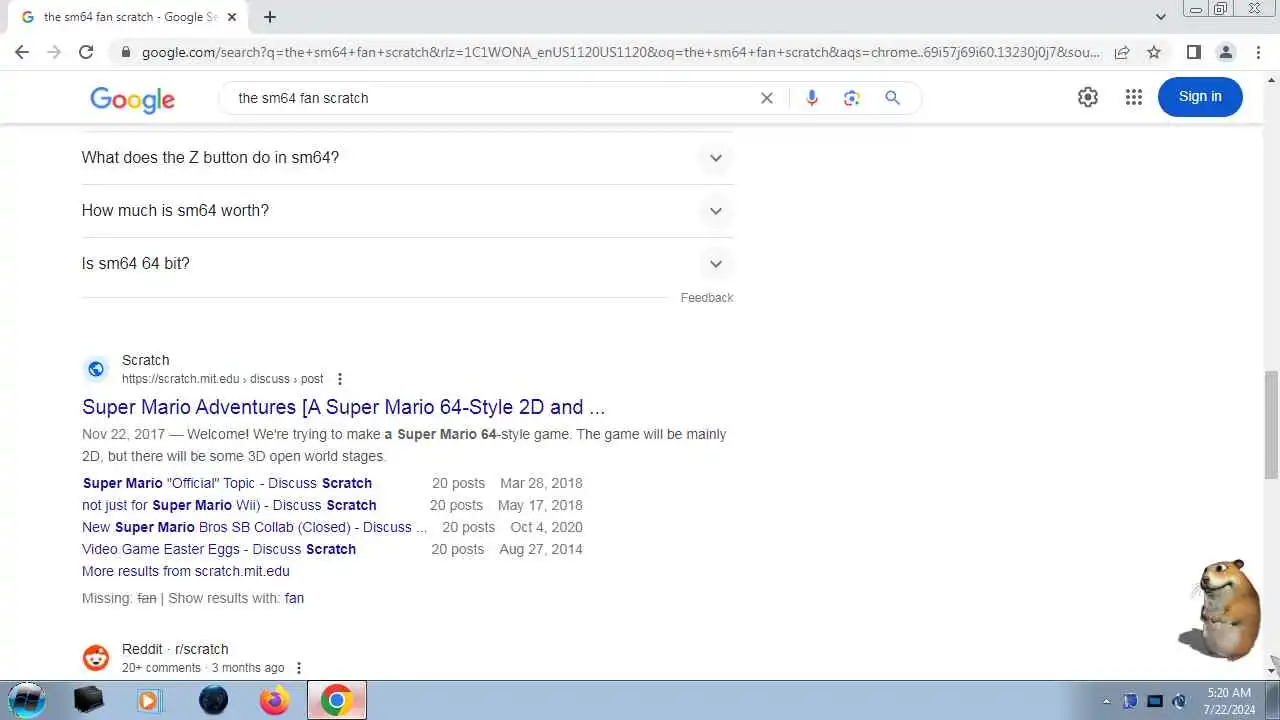Open the dark blue globe taskbar app

click(x=213, y=700)
